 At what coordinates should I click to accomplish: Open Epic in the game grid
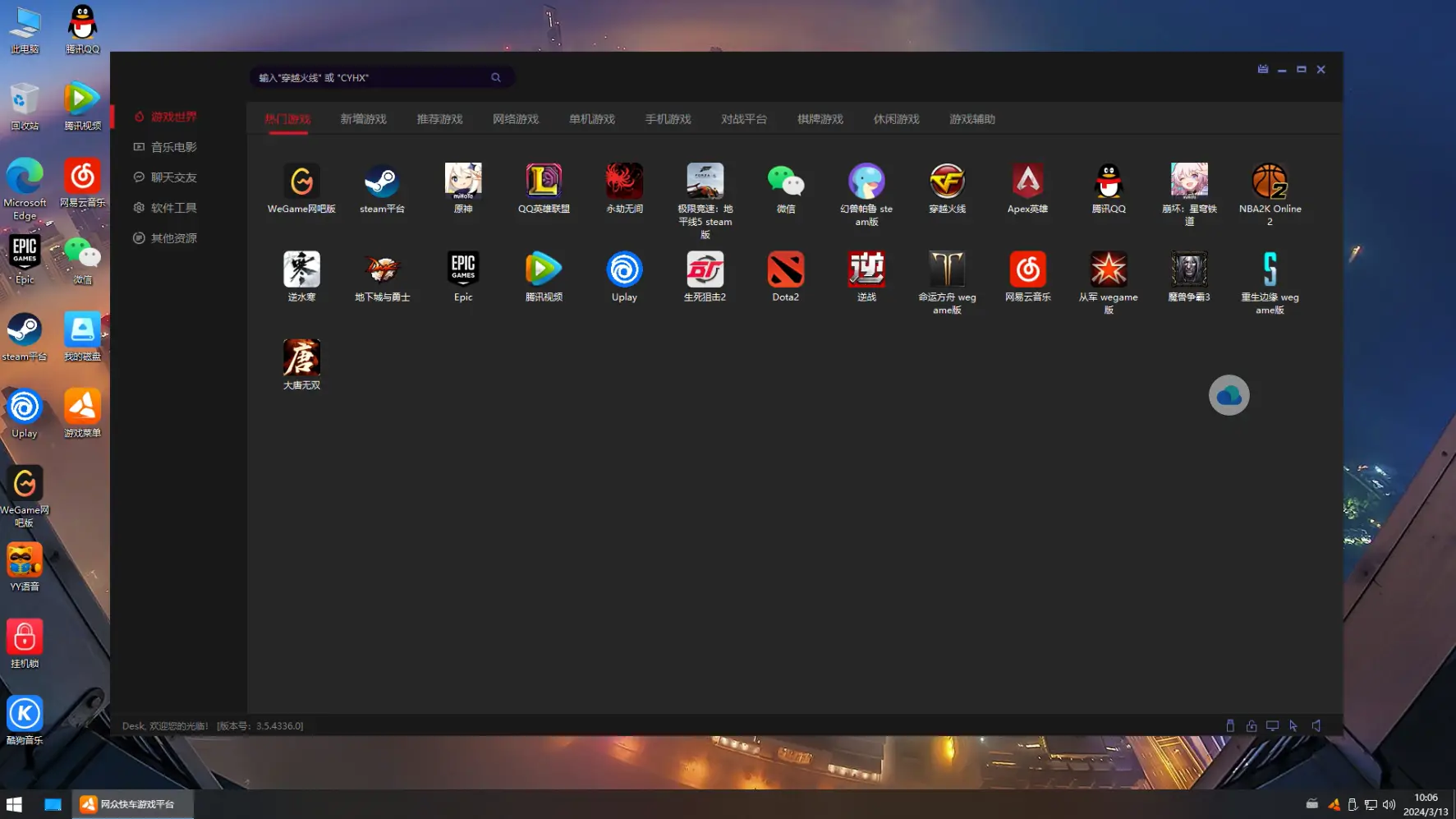(x=463, y=277)
